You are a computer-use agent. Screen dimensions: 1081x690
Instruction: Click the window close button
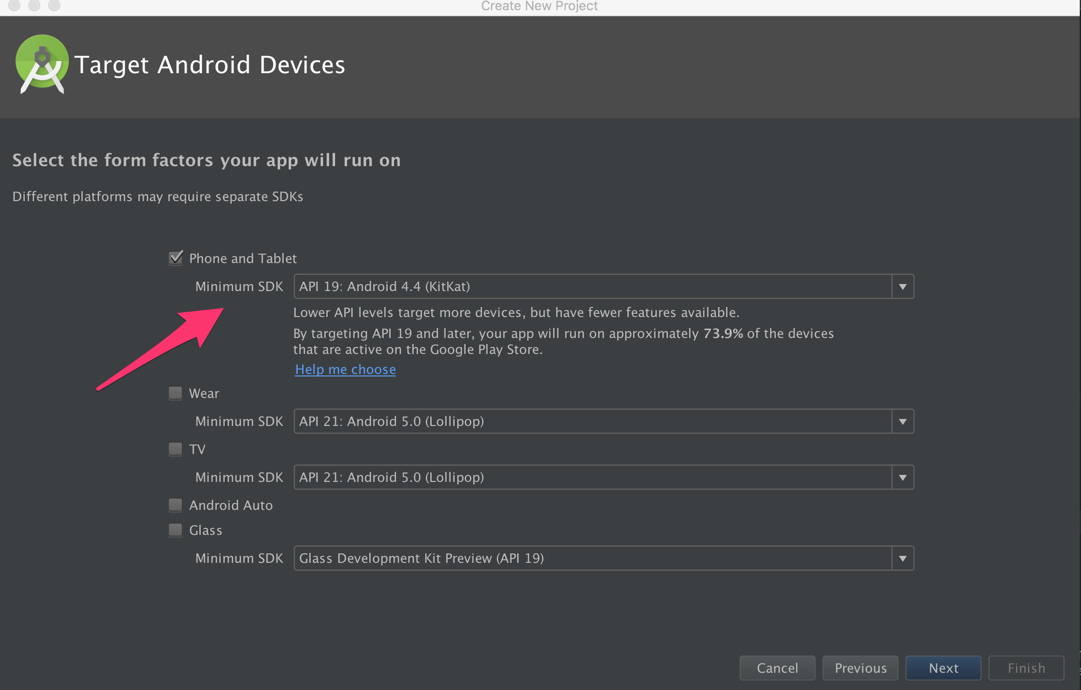[x=14, y=5]
